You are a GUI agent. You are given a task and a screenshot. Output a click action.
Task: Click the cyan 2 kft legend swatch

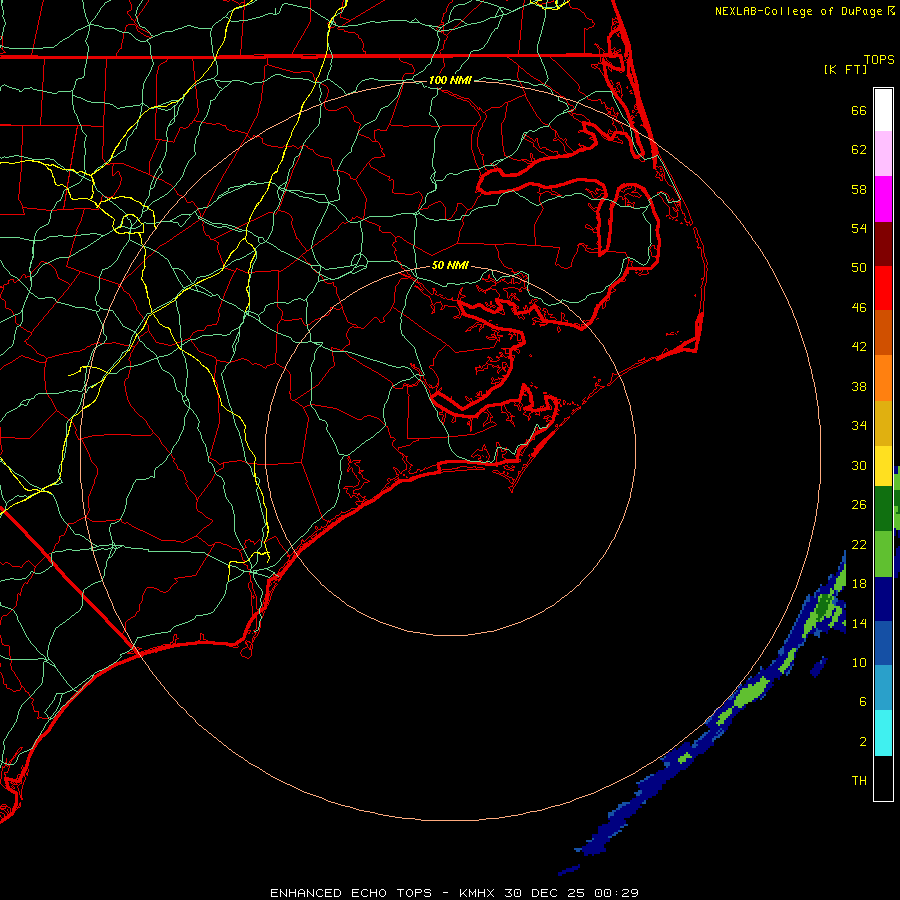click(883, 732)
